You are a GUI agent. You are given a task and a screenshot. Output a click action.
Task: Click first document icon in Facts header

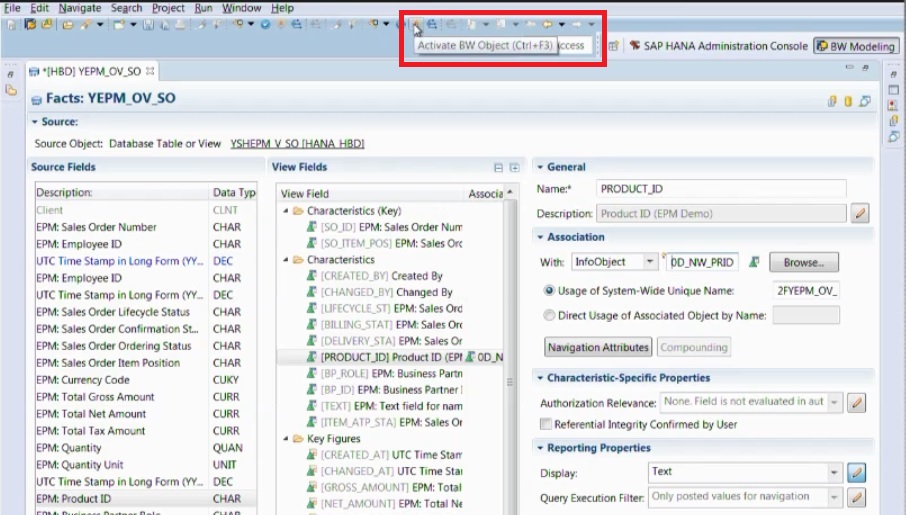(x=832, y=101)
